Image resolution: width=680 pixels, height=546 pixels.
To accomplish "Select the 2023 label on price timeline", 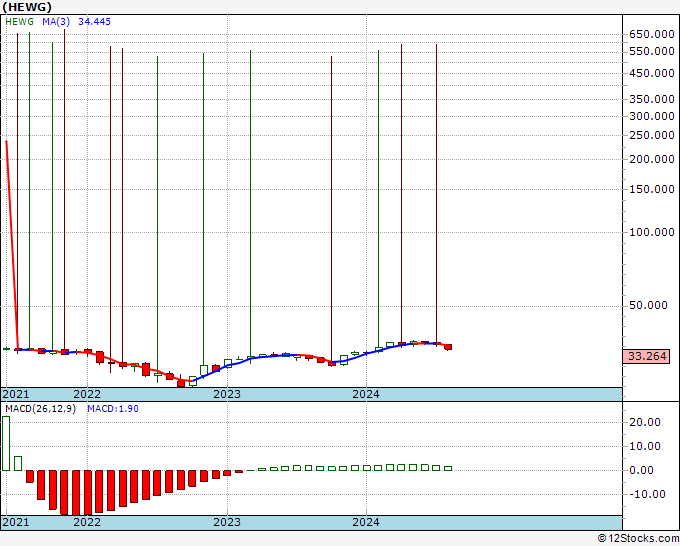I will [x=227, y=394].
